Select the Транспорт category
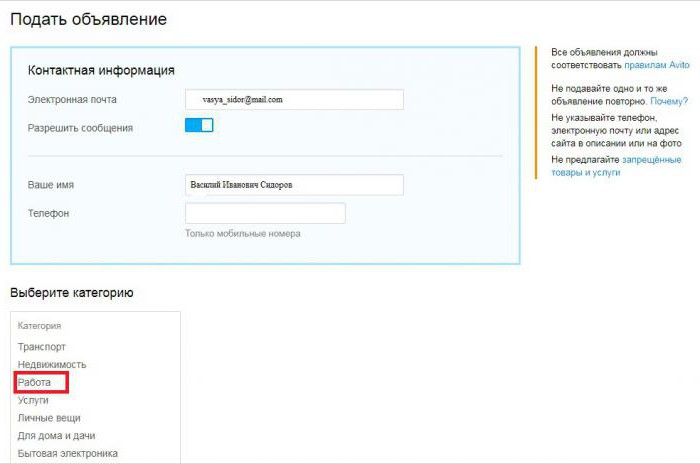This screenshot has width=700, height=464. (42, 347)
